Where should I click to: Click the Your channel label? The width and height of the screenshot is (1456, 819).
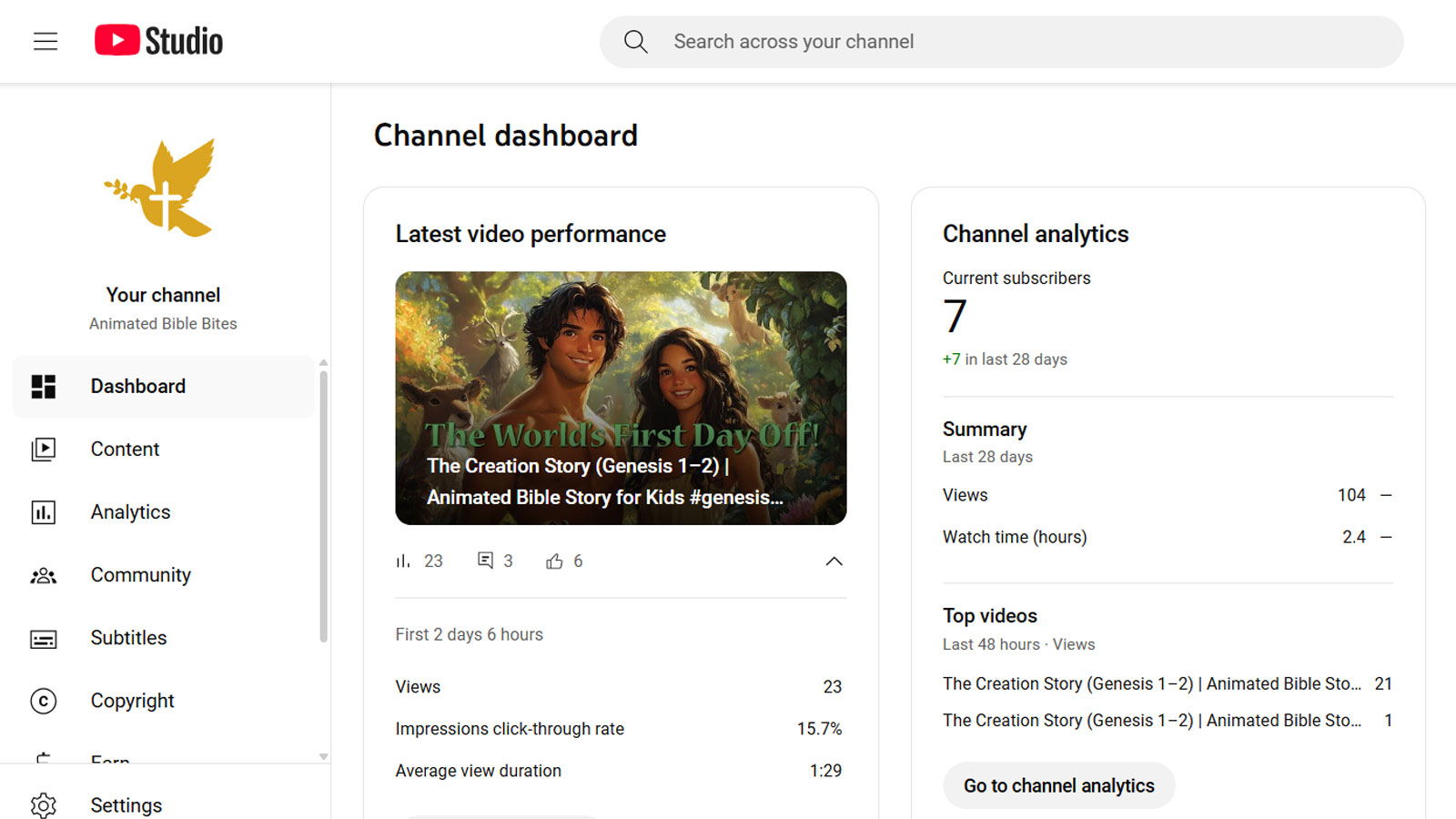tap(163, 295)
